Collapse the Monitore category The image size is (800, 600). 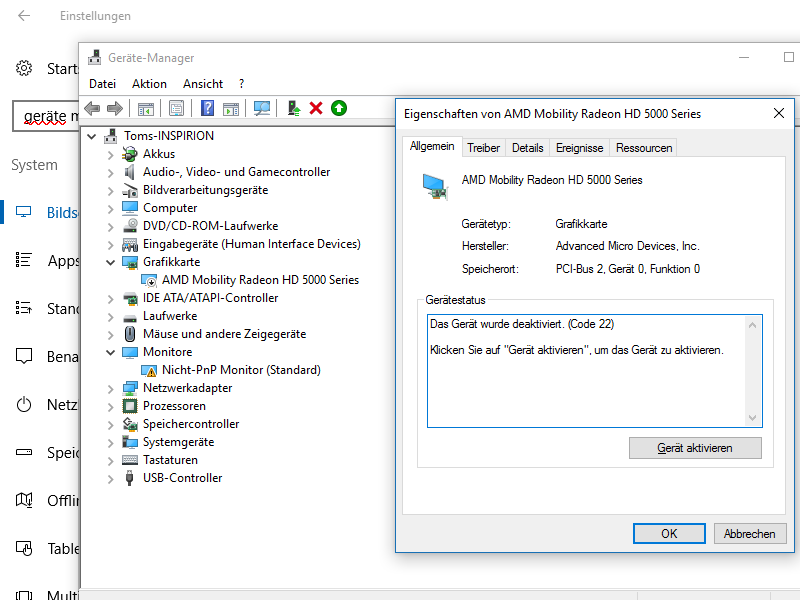click(110, 352)
